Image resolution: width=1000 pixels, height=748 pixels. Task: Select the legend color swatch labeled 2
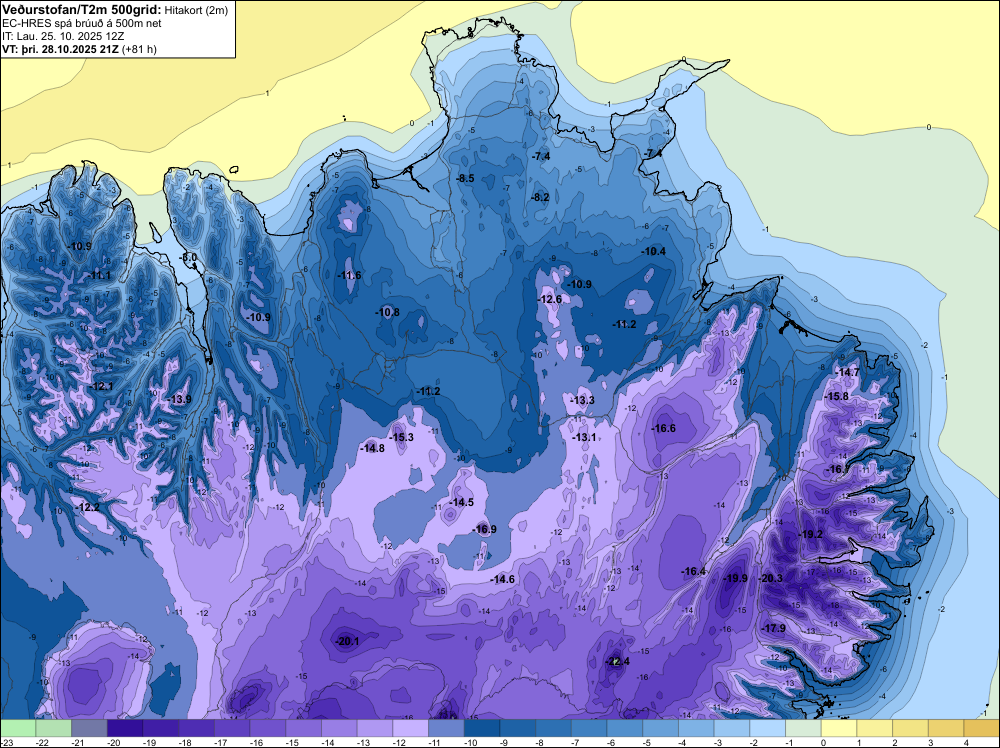[x=911, y=728]
